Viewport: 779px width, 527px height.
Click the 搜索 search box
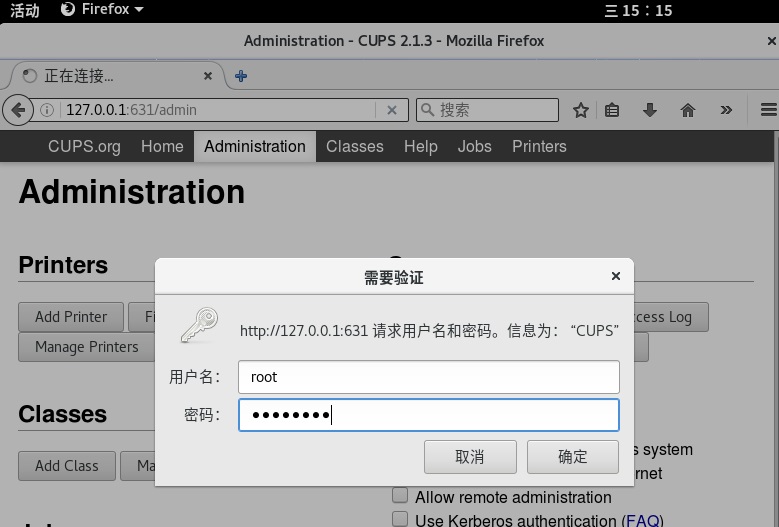(x=487, y=110)
